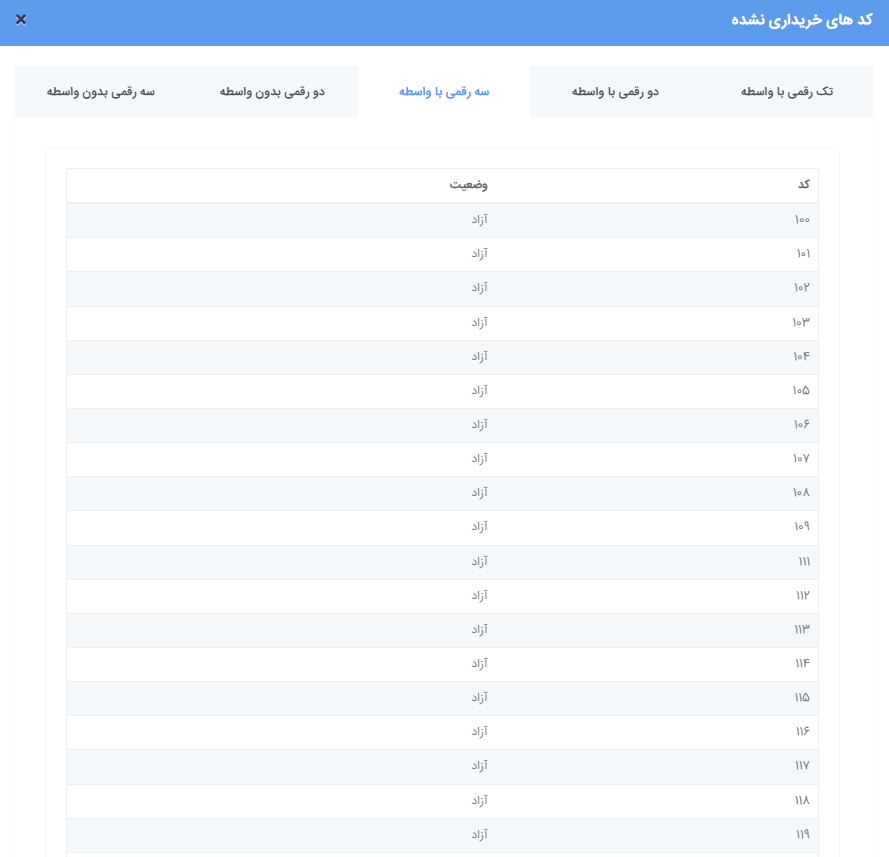
Task: Select code ۱۱۲ in the table
Action: pos(803,596)
